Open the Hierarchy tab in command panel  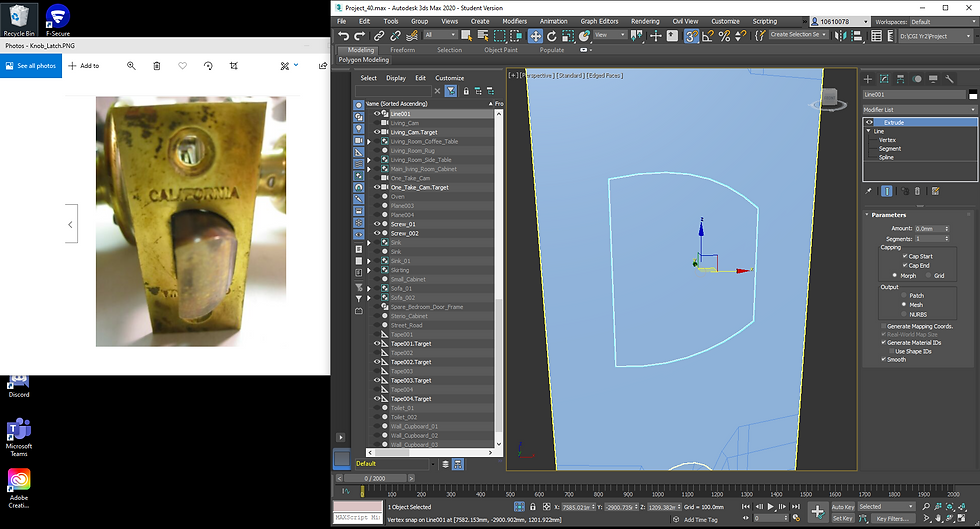[900, 79]
